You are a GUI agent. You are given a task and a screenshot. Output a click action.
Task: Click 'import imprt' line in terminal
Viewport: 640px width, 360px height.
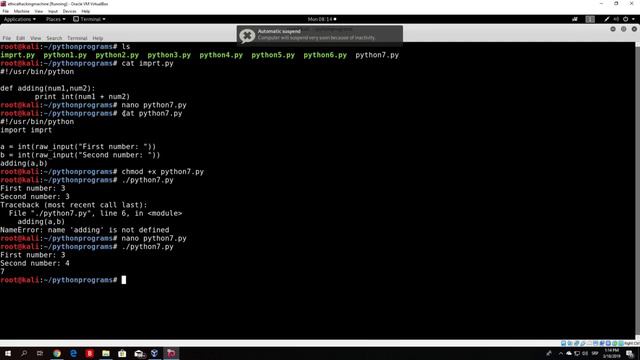[x=26, y=130]
